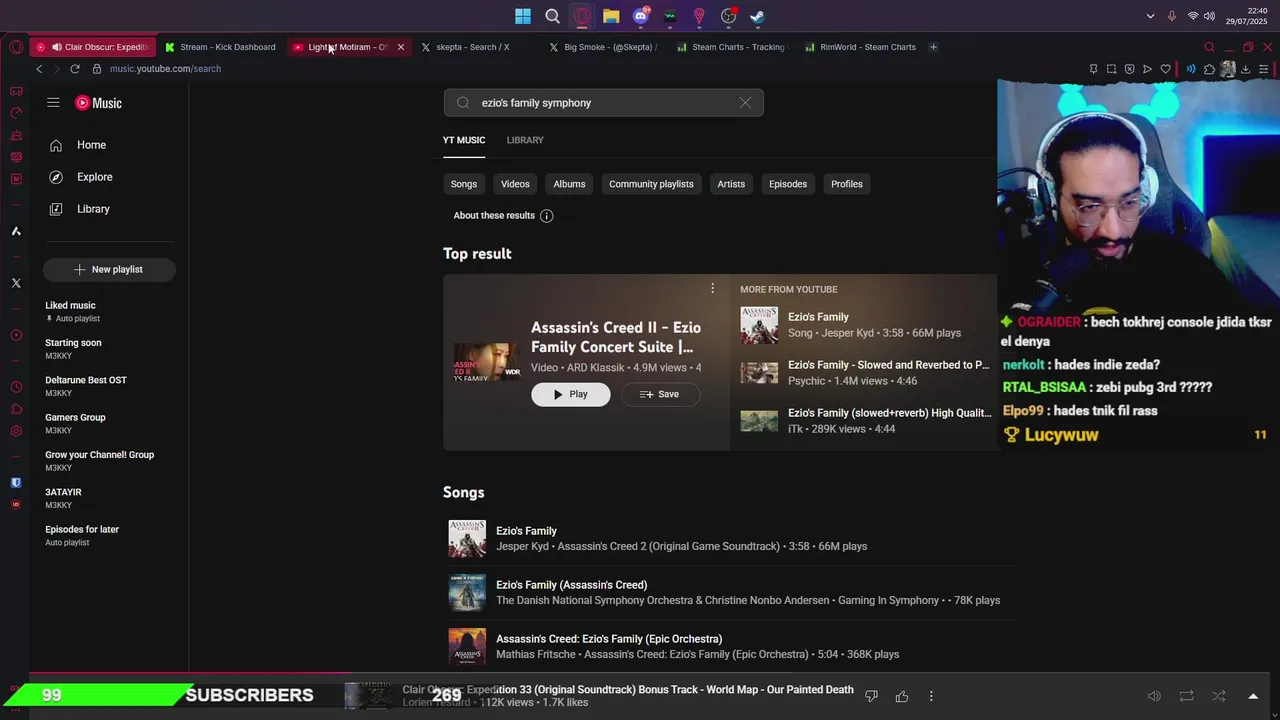Filter results by Songs chip

tap(463, 184)
